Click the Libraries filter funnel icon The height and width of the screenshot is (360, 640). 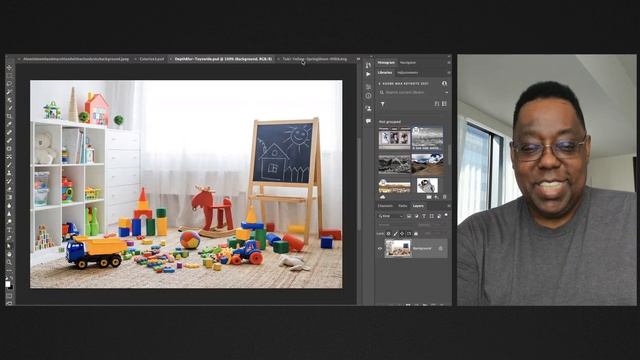tap(382, 104)
